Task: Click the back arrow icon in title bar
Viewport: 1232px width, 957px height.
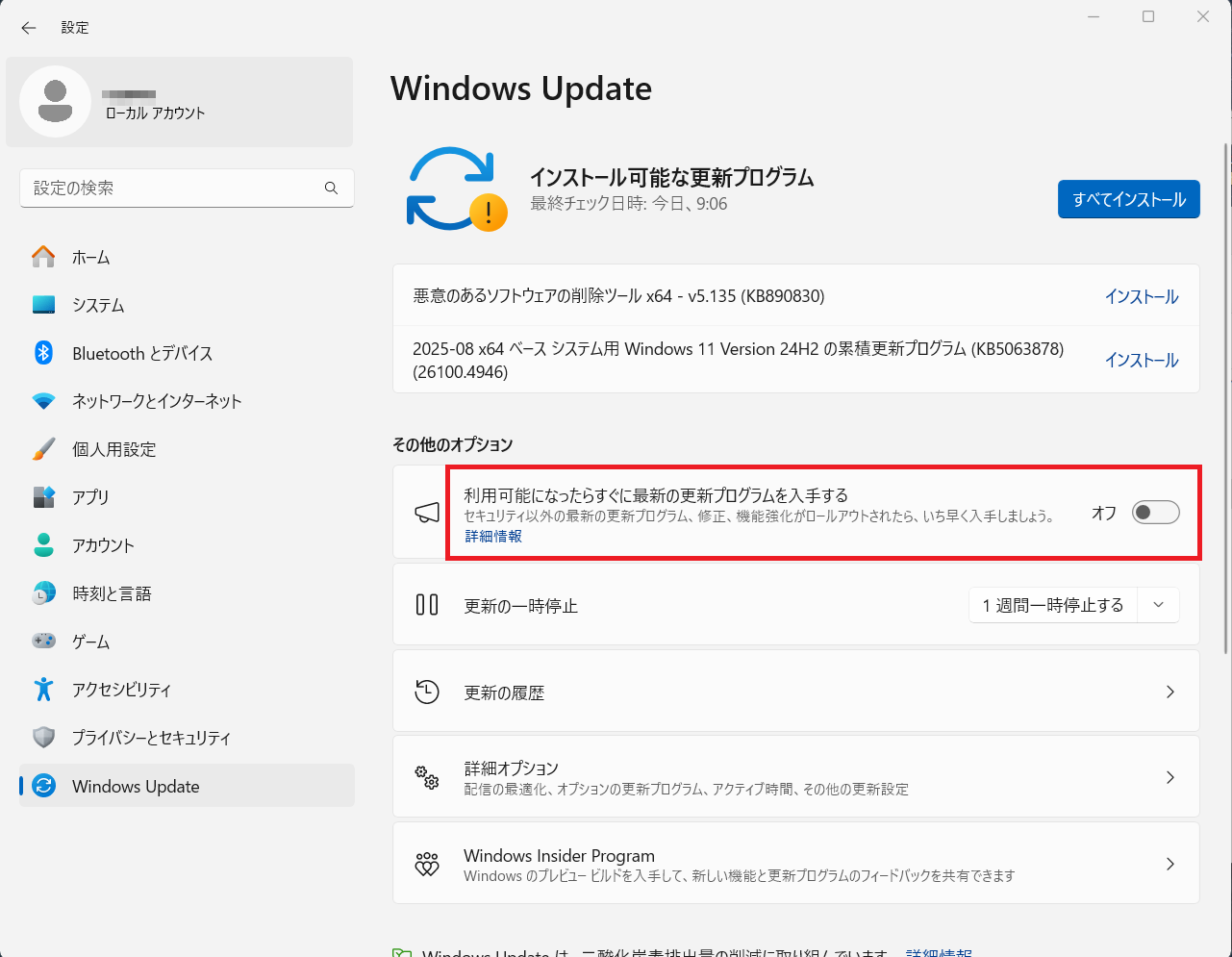Action: point(29,28)
